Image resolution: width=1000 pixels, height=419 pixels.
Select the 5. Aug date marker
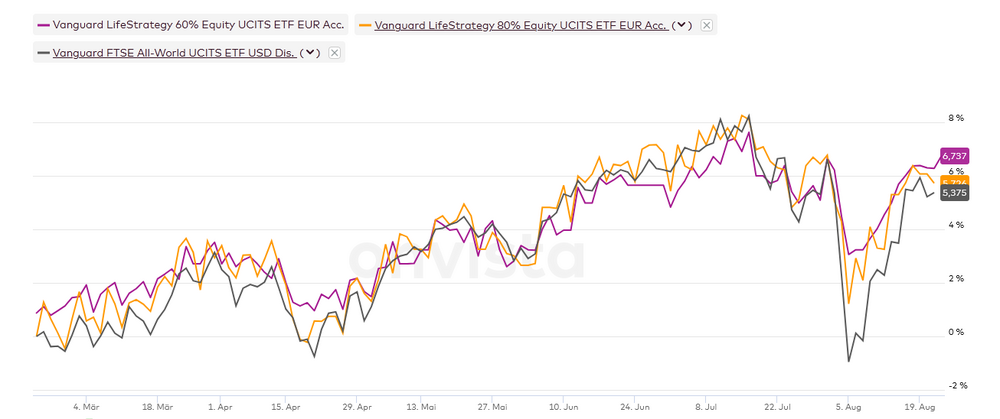click(x=849, y=408)
